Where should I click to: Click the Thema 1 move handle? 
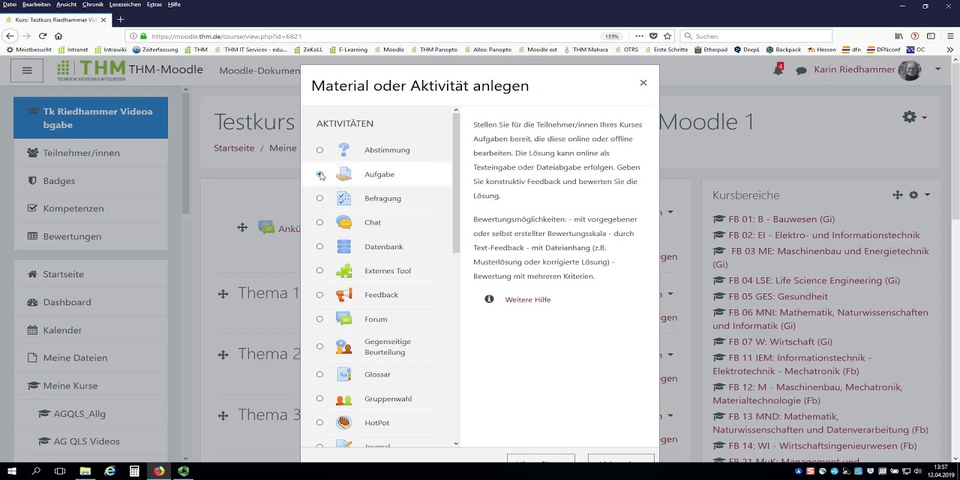[x=223, y=294]
